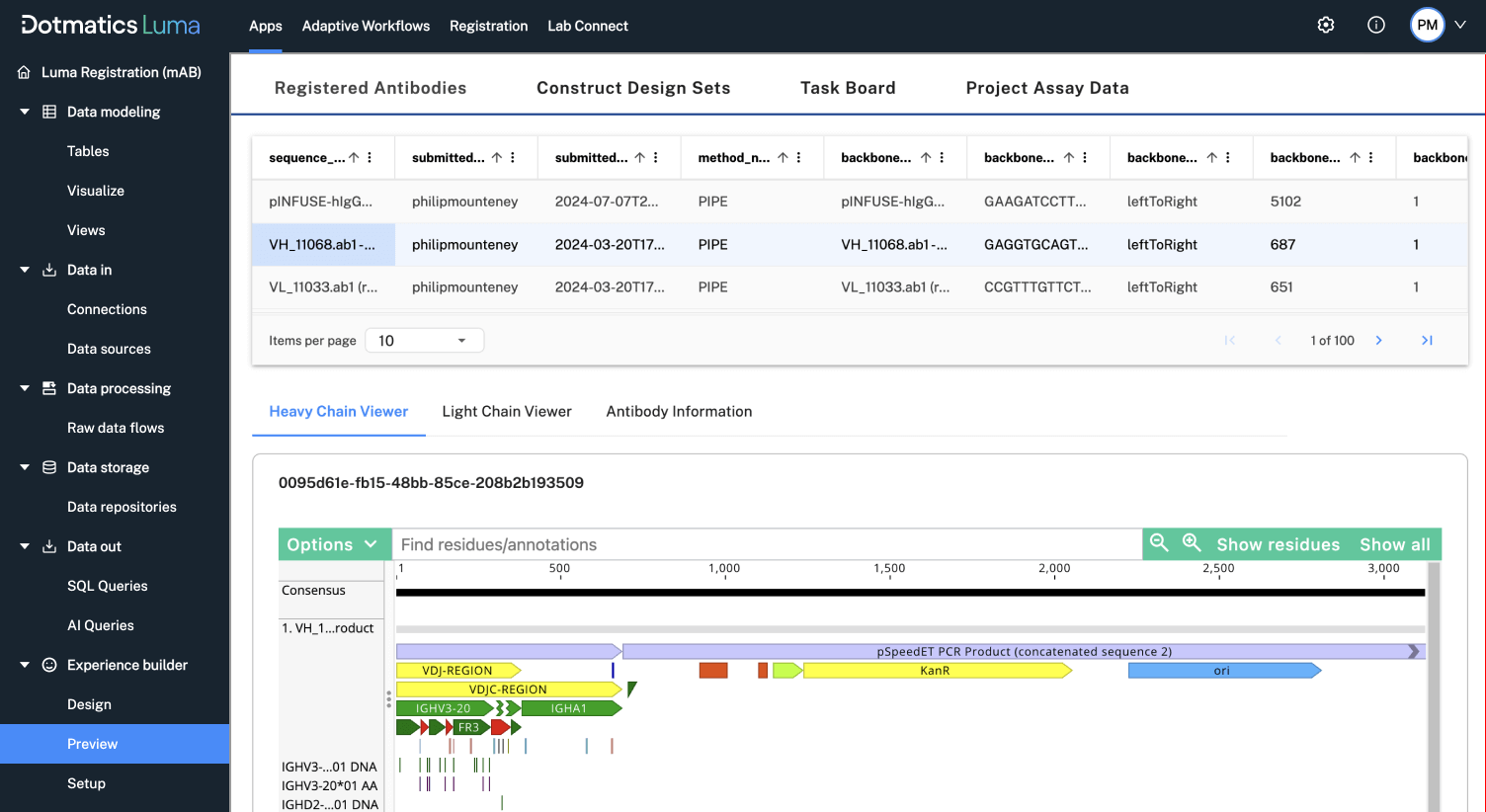This screenshot has width=1486, height=812.
Task: Select the yellow KanR annotation feature
Action: click(935, 671)
